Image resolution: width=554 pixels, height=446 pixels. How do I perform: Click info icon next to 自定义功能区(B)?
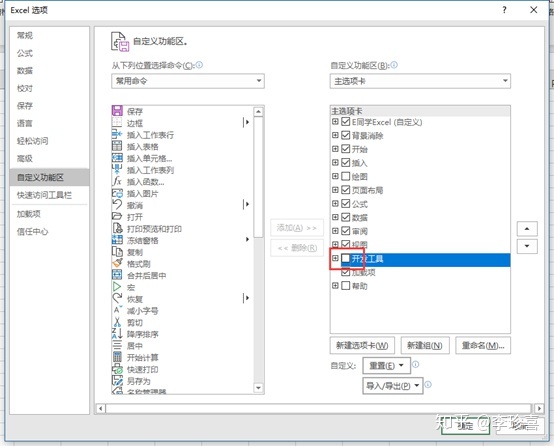(x=394, y=65)
